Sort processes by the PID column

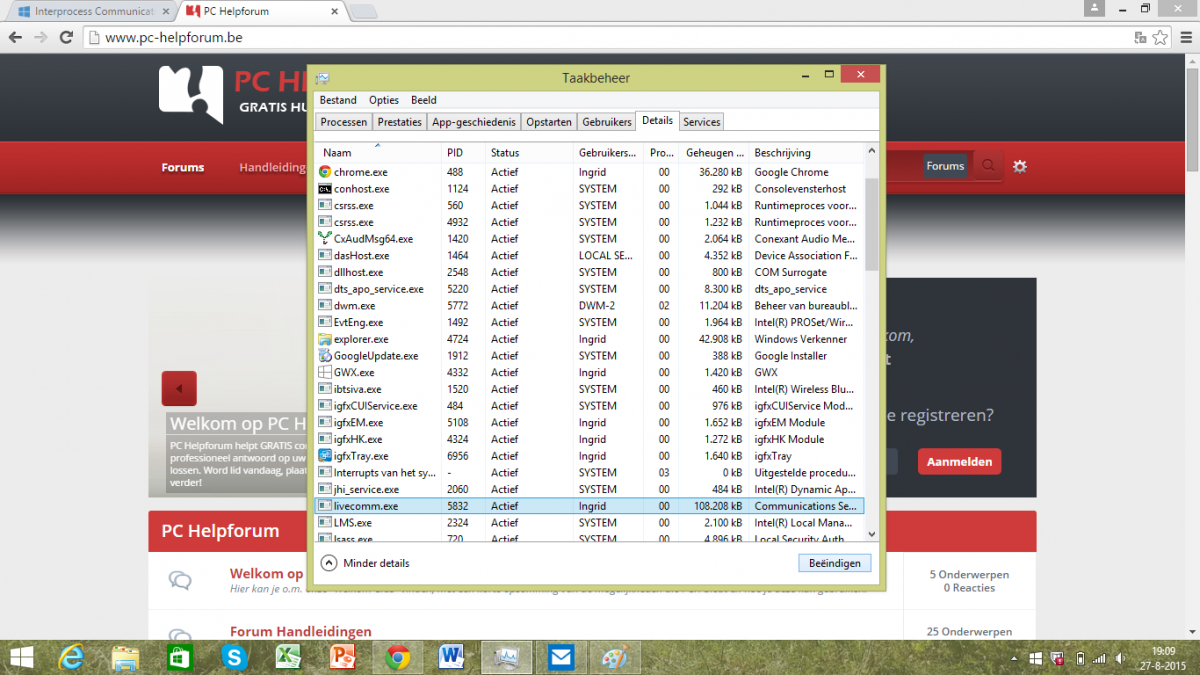click(455, 153)
